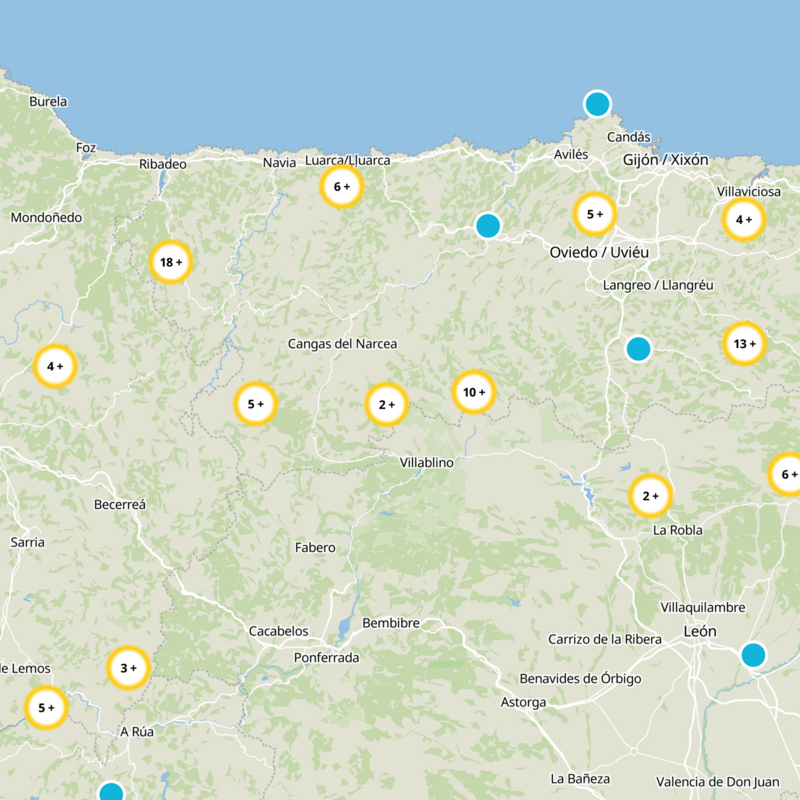Open the 5+ cluster southwest of Cangas del Narcea
The image size is (800, 800).
(256, 404)
